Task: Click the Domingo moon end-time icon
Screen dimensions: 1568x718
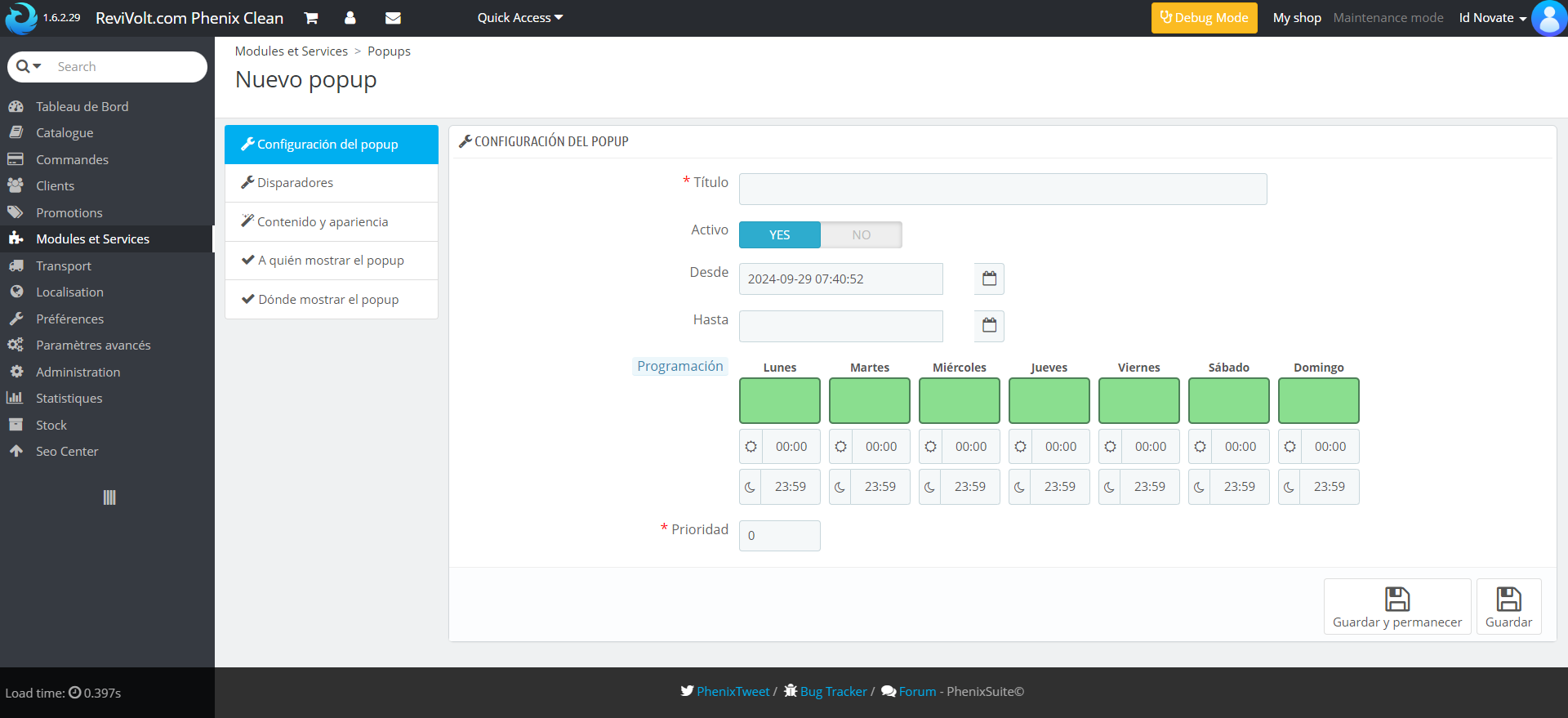Action: [1290, 487]
